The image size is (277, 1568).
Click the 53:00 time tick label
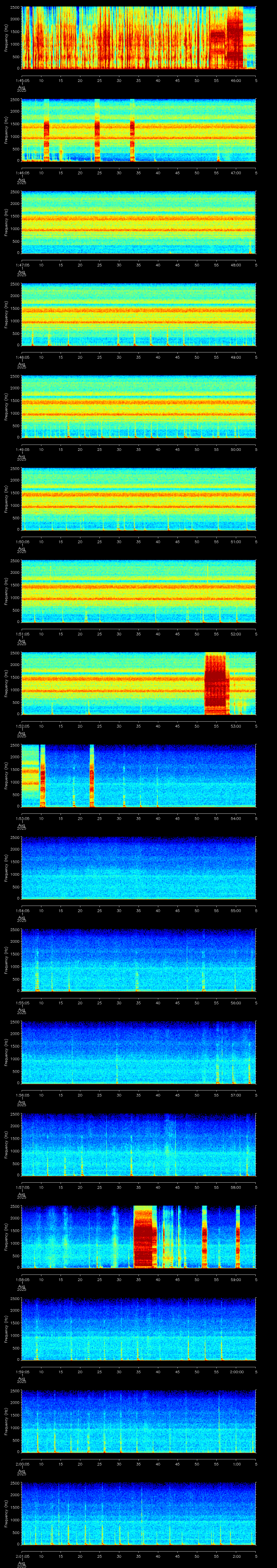point(236,726)
